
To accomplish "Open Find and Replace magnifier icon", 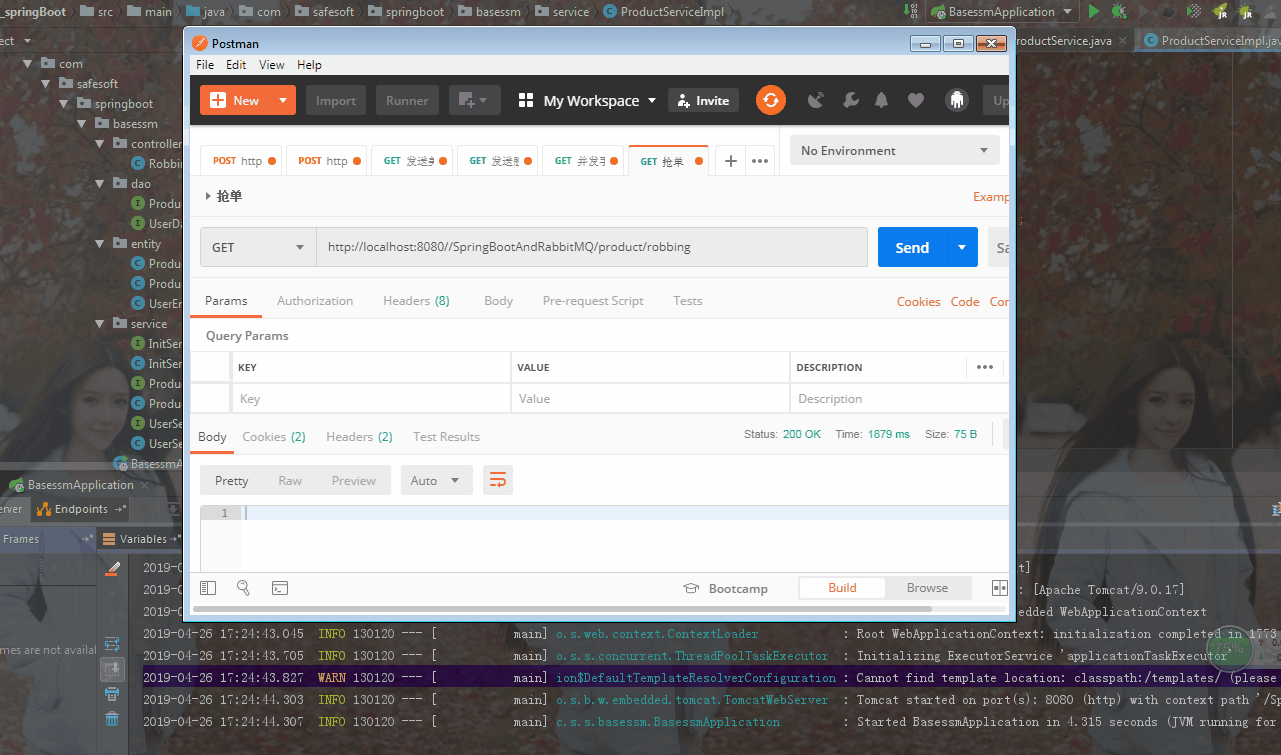I will pos(243,588).
